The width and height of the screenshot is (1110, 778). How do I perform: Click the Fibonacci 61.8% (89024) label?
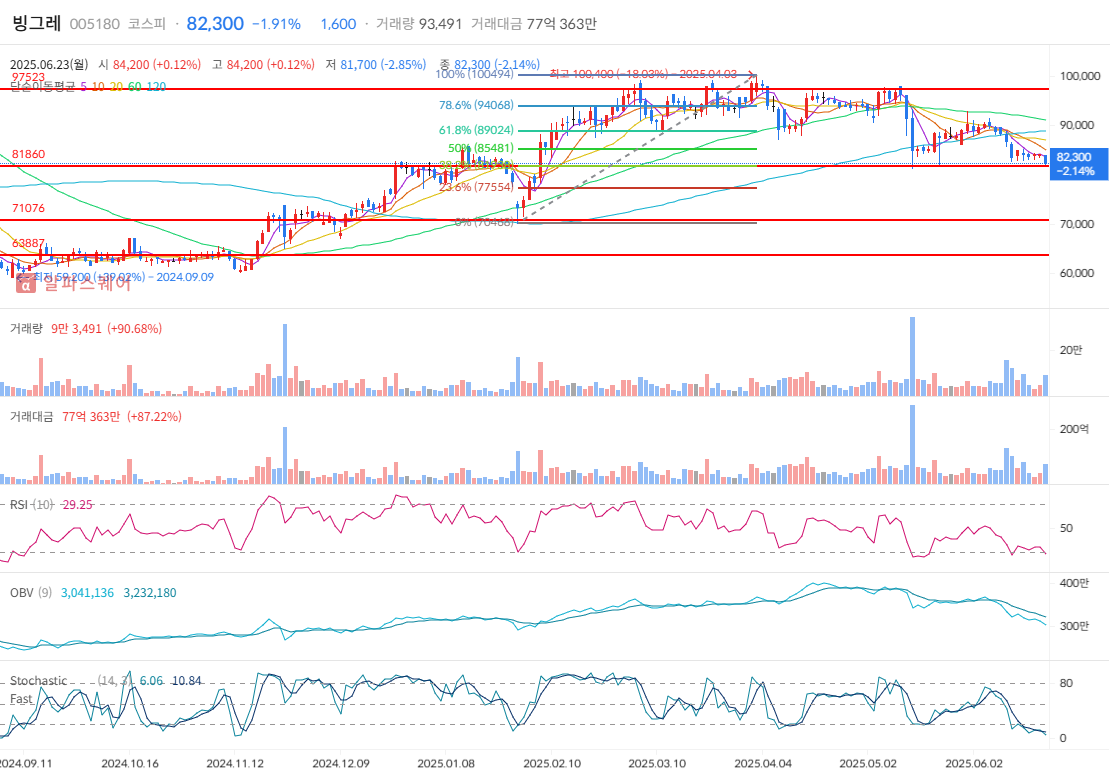(x=476, y=130)
